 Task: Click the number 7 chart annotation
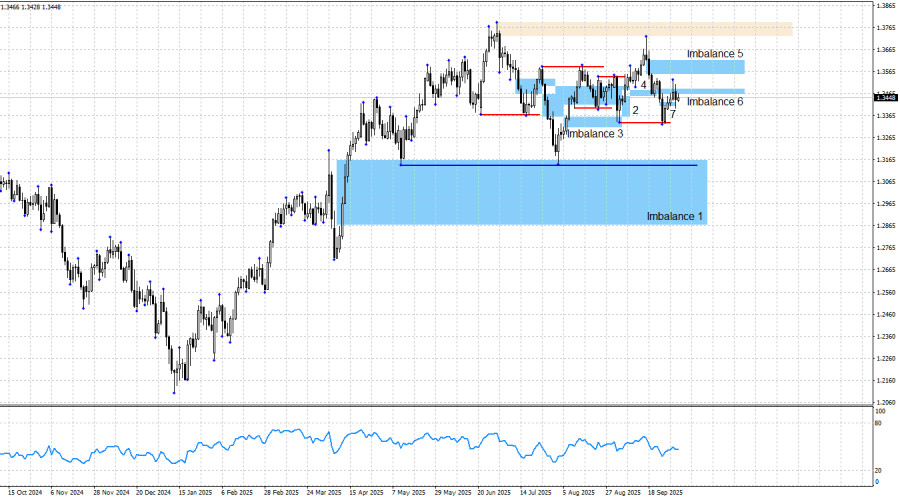[672, 115]
